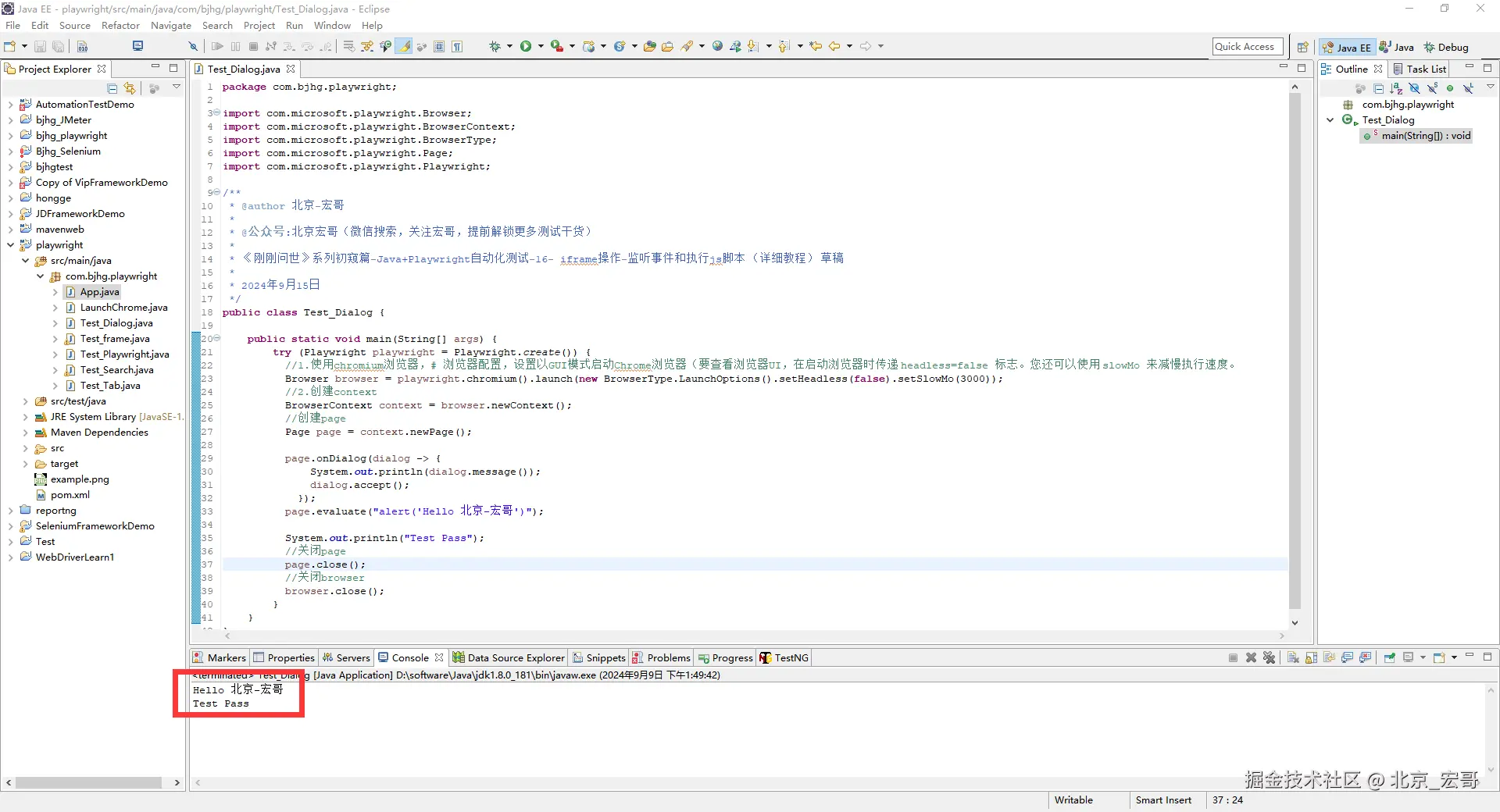Click the Skip All Breakpoints icon

193,46
